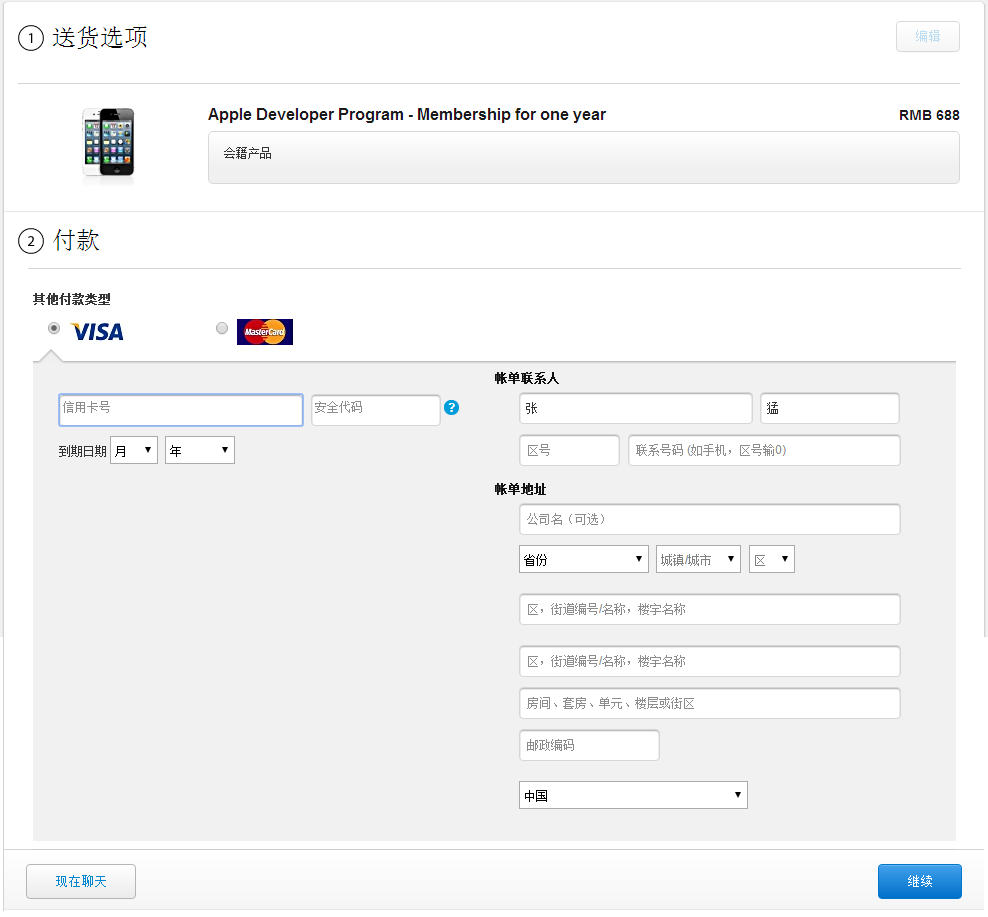Image resolution: width=988 pixels, height=917 pixels.
Task: Focus the credit card number (信用卡号) field
Action: (x=181, y=410)
